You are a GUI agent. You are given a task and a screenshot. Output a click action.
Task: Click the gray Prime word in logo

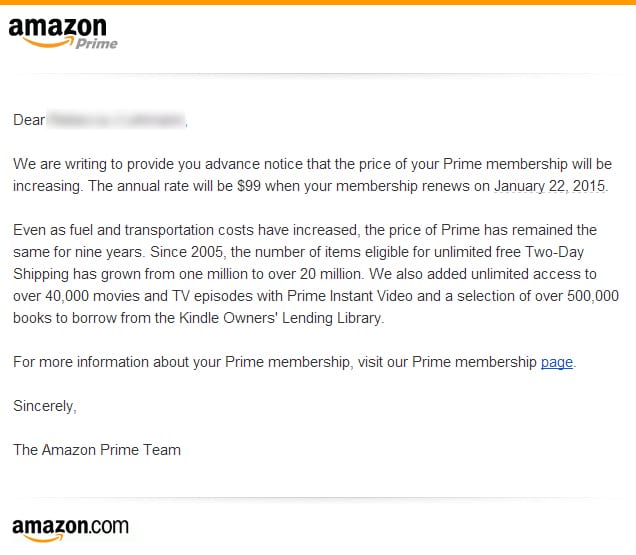click(97, 43)
